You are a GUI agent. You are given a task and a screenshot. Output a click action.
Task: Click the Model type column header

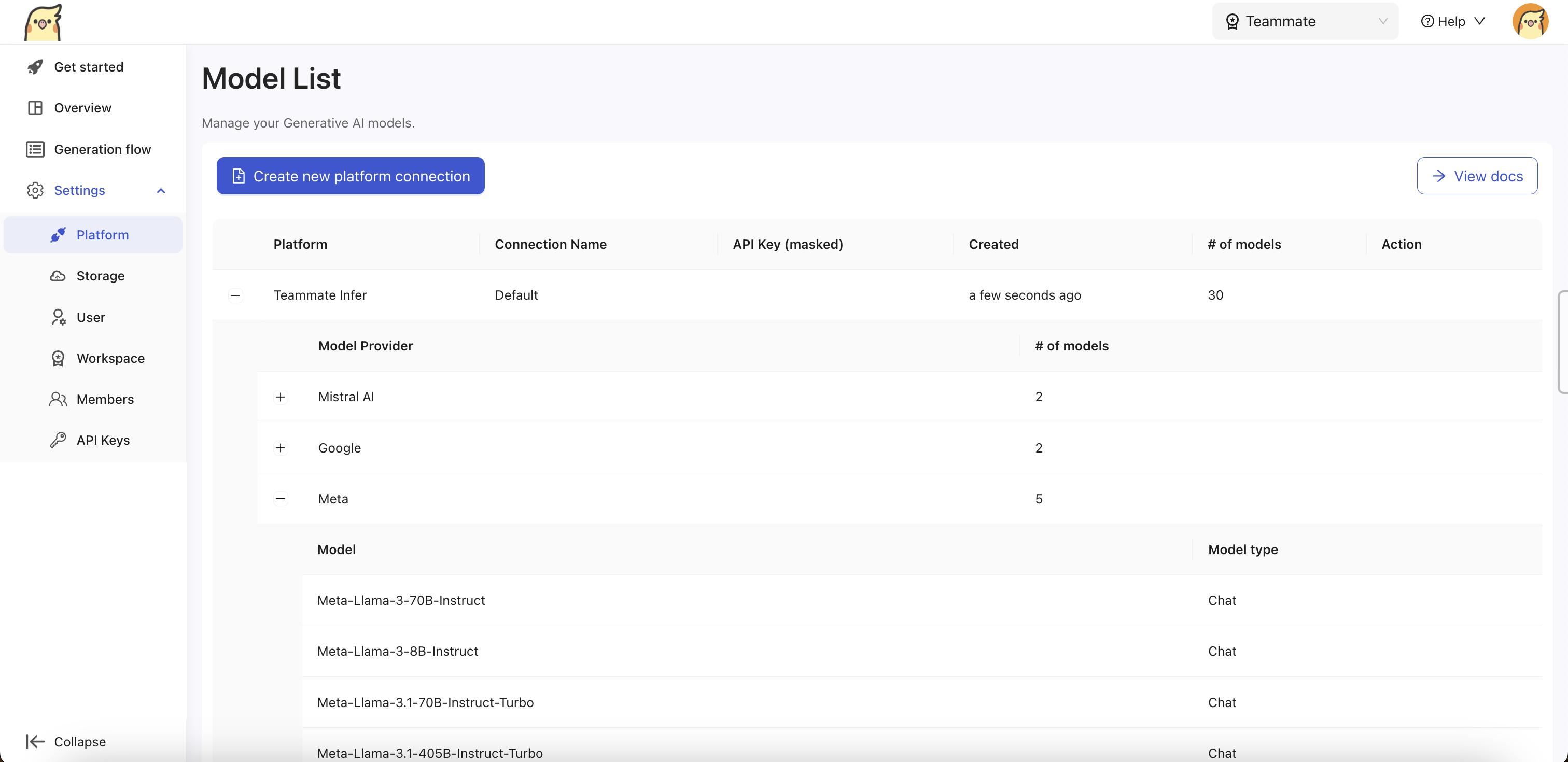click(1242, 549)
